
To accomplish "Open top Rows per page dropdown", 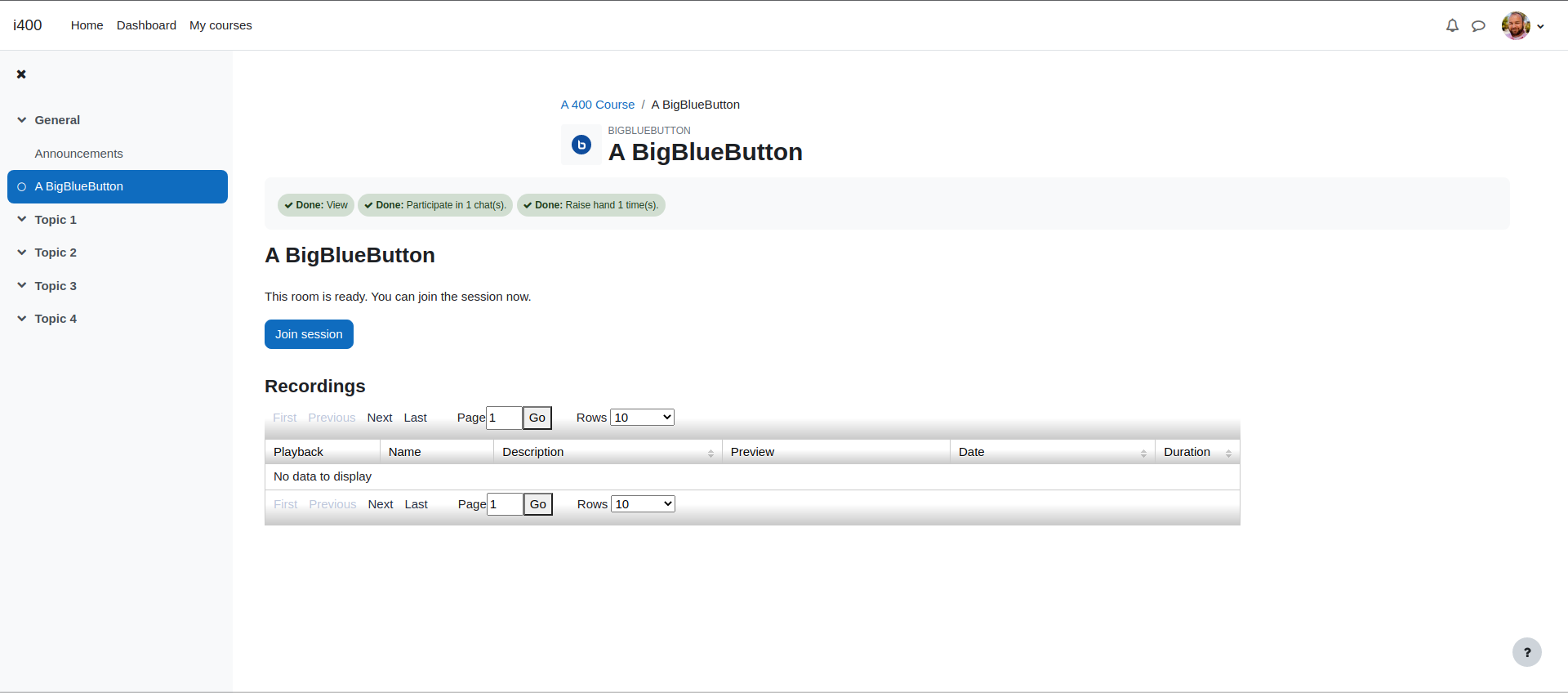I will [x=642, y=418].
